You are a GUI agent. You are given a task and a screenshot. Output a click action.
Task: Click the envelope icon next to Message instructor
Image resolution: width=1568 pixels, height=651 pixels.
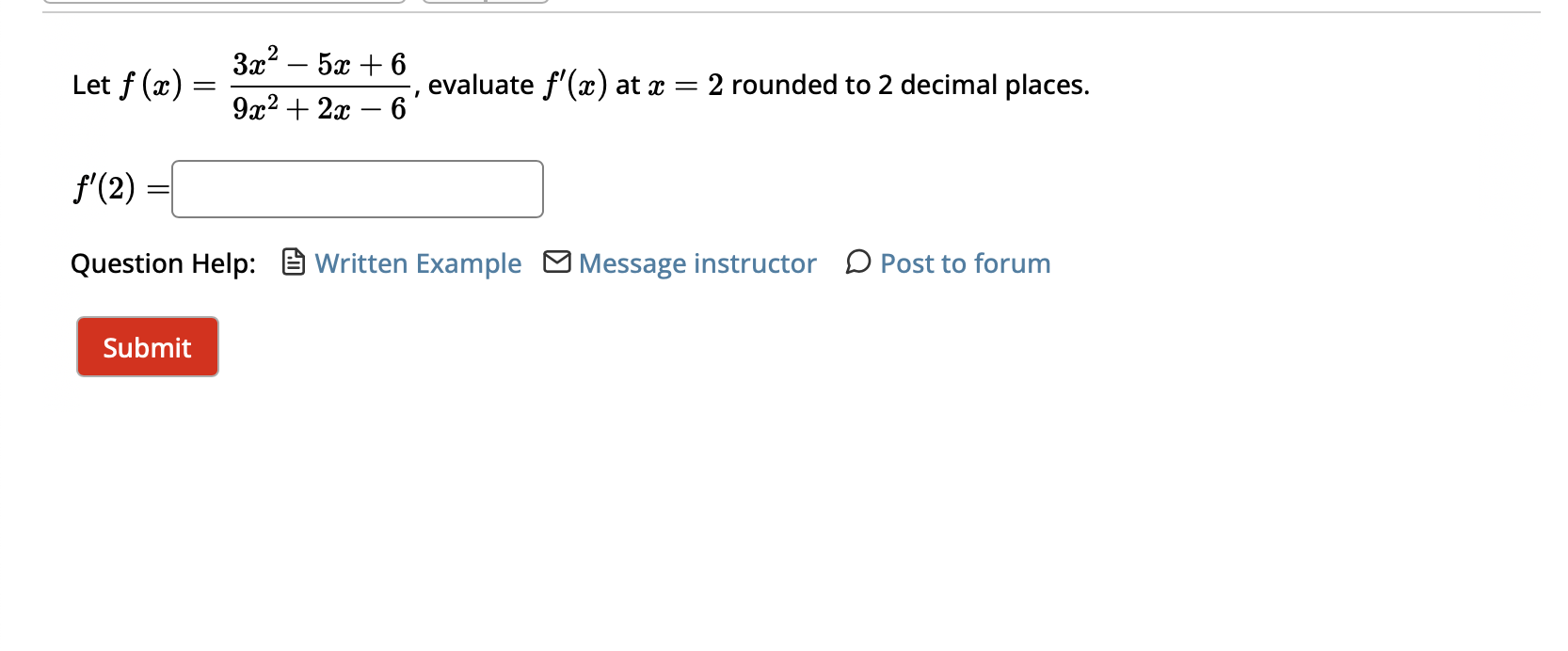(x=557, y=263)
